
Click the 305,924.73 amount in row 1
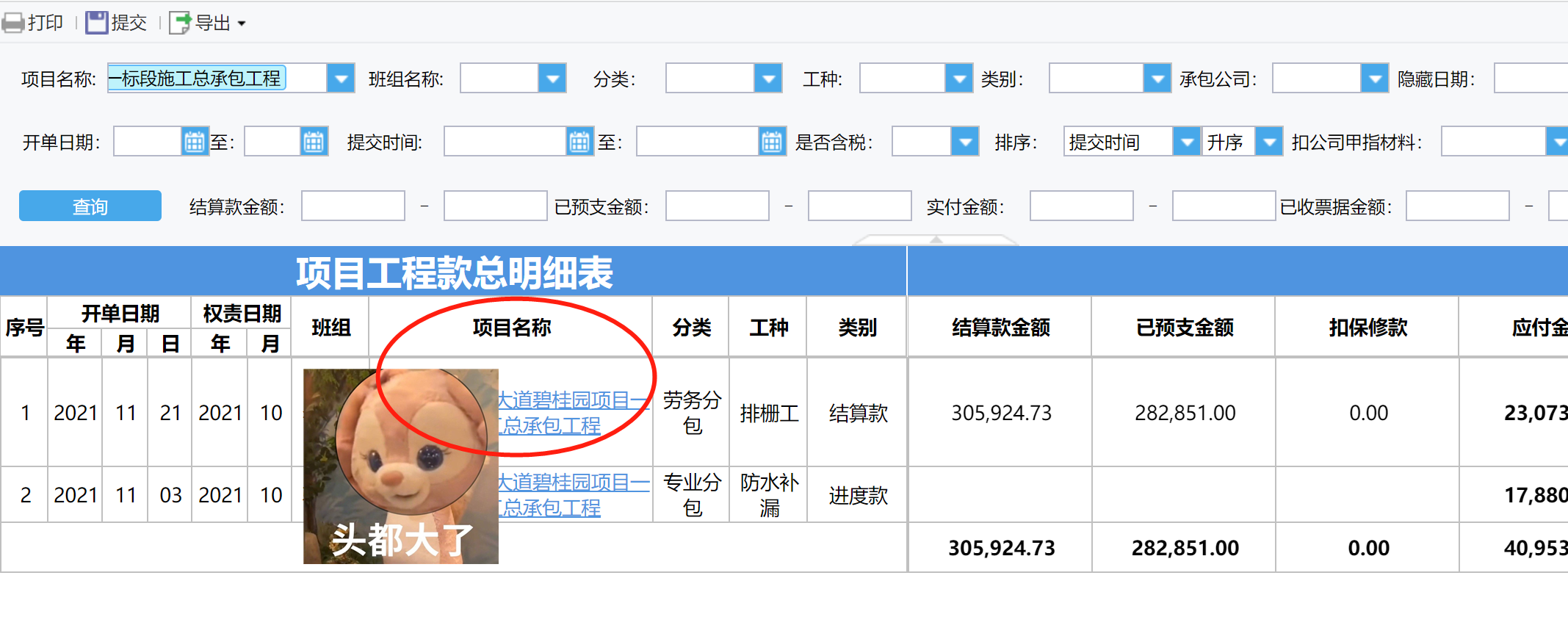coord(1001,413)
